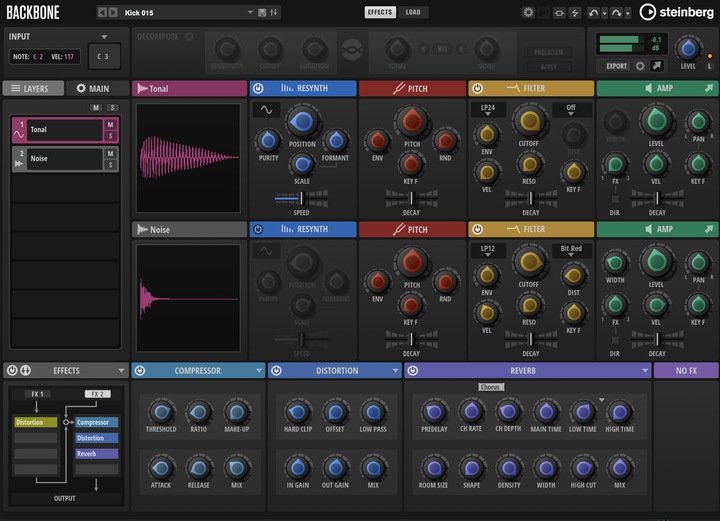Viewport: 720px width, 521px height.
Task: Select the yellow Distortion slot in FX 1
Action: [36, 422]
